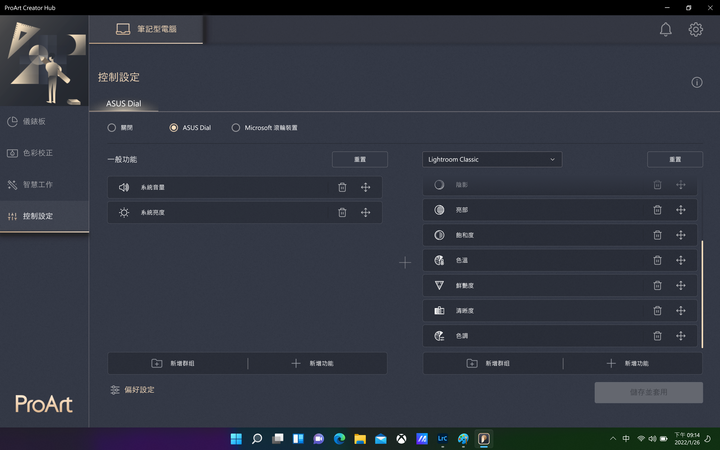Click the move handle for 清晰度
The width and height of the screenshot is (720, 450).
tap(681, 311)
